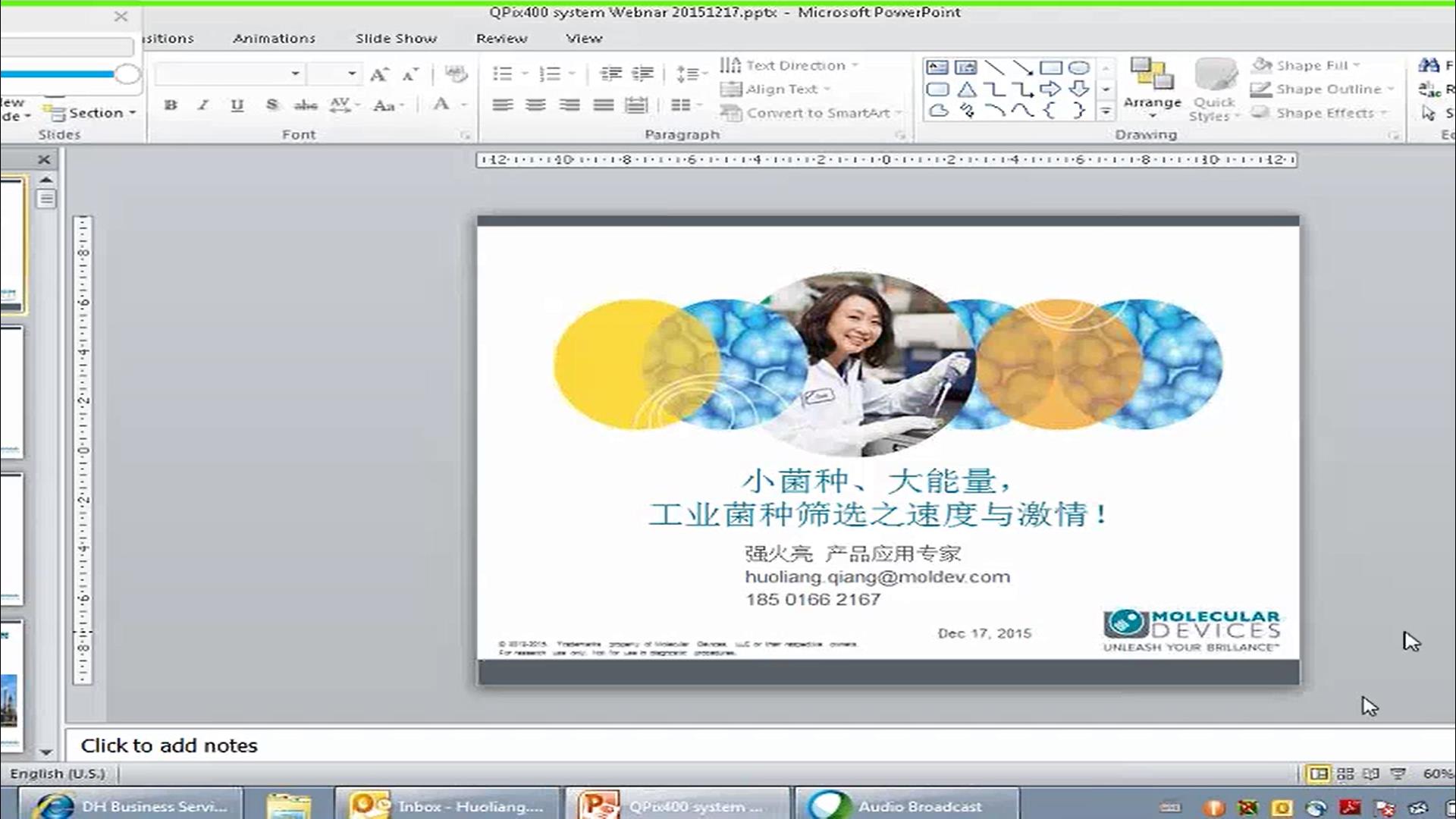Image resolution: width=1456 pixels, height=819 pixels.
Task: Toggle Italic formatting
Action: tap(203, 105)
